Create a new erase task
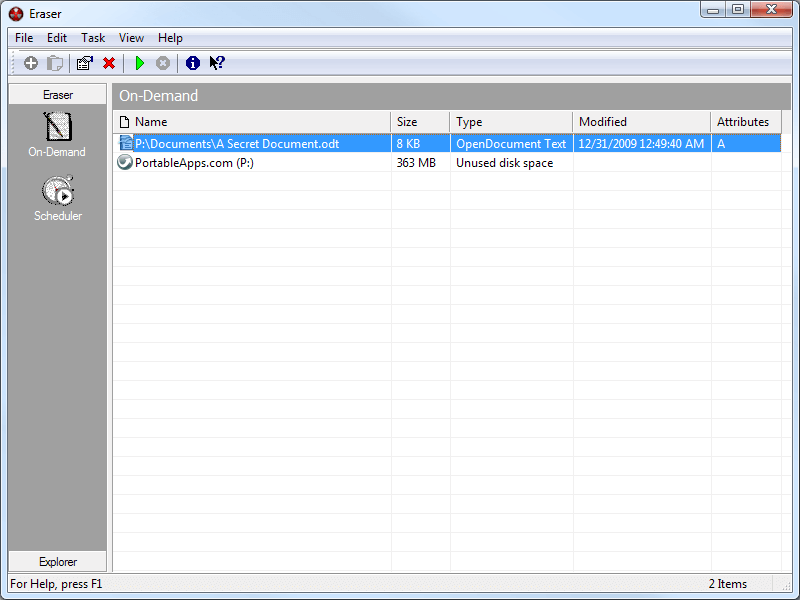This screenshot has width=800, height=600. (30, 62)
